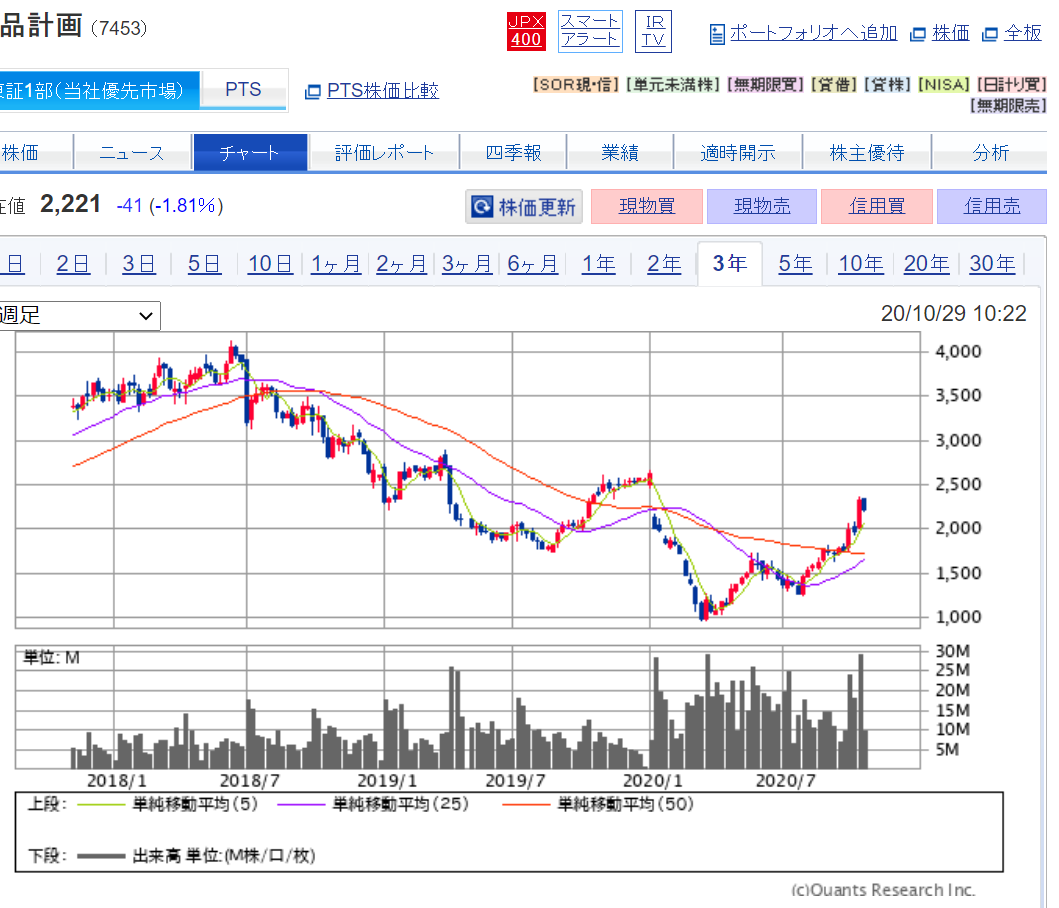Open the 適時開示 tab
This screenshot has width=1059, height=908.
point(738,153)
